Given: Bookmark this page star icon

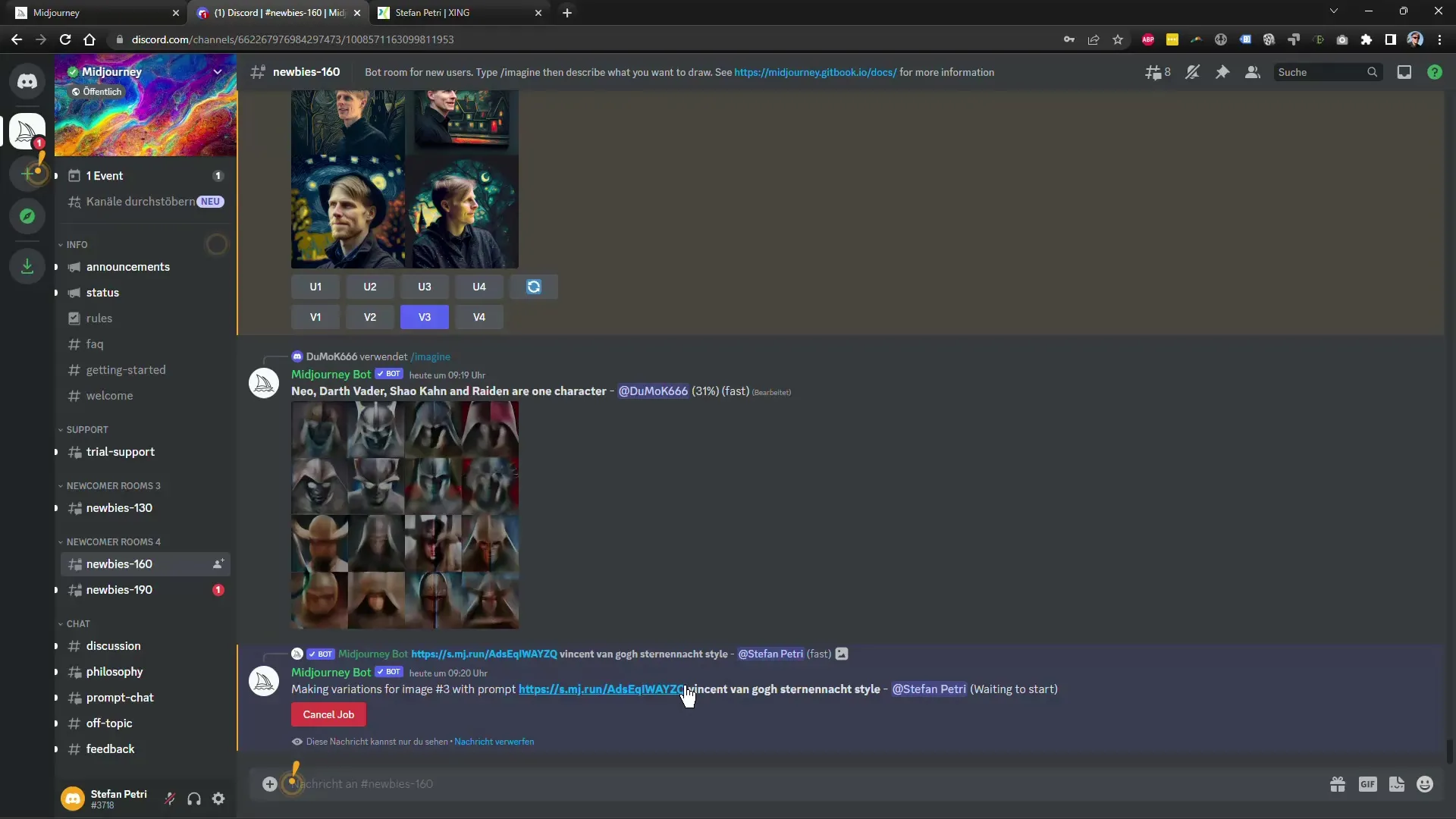Looking at the screenshot, I should coord(1118,39).
